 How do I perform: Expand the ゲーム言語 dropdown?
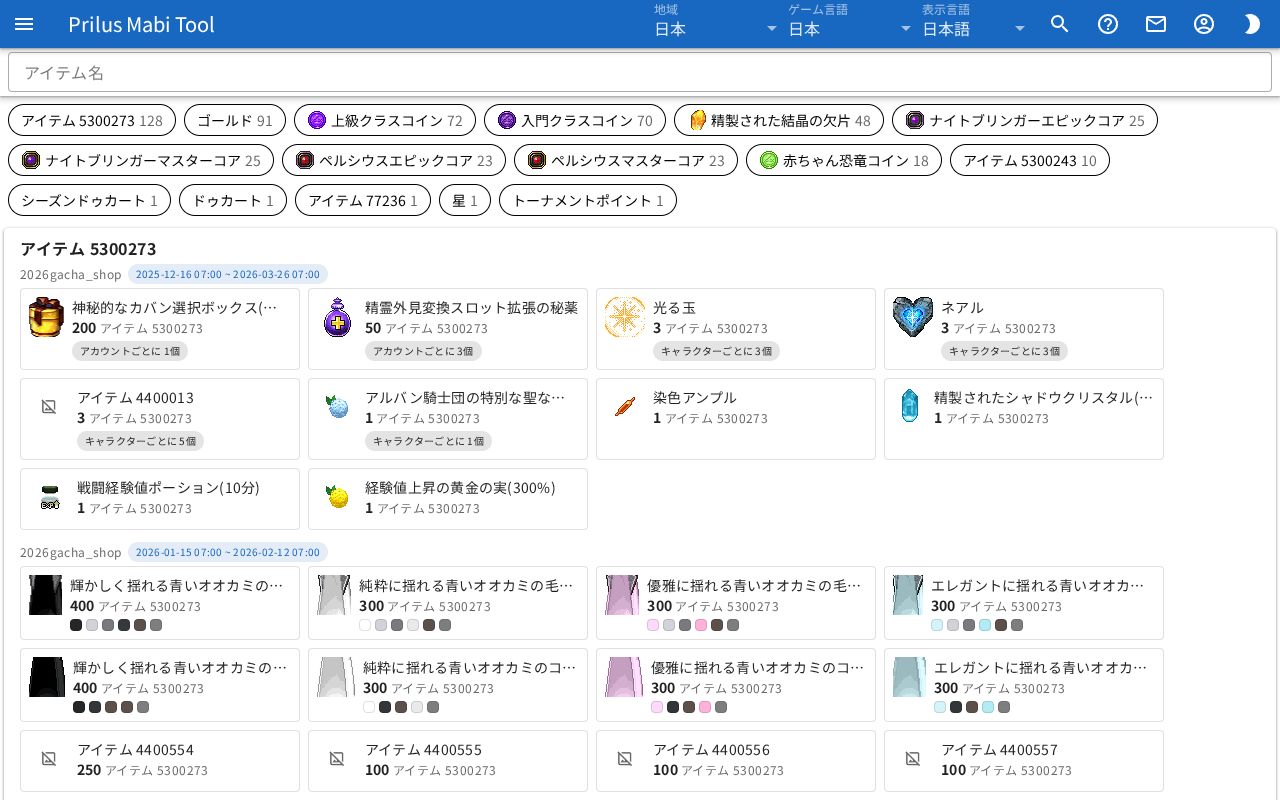(850, 24)
